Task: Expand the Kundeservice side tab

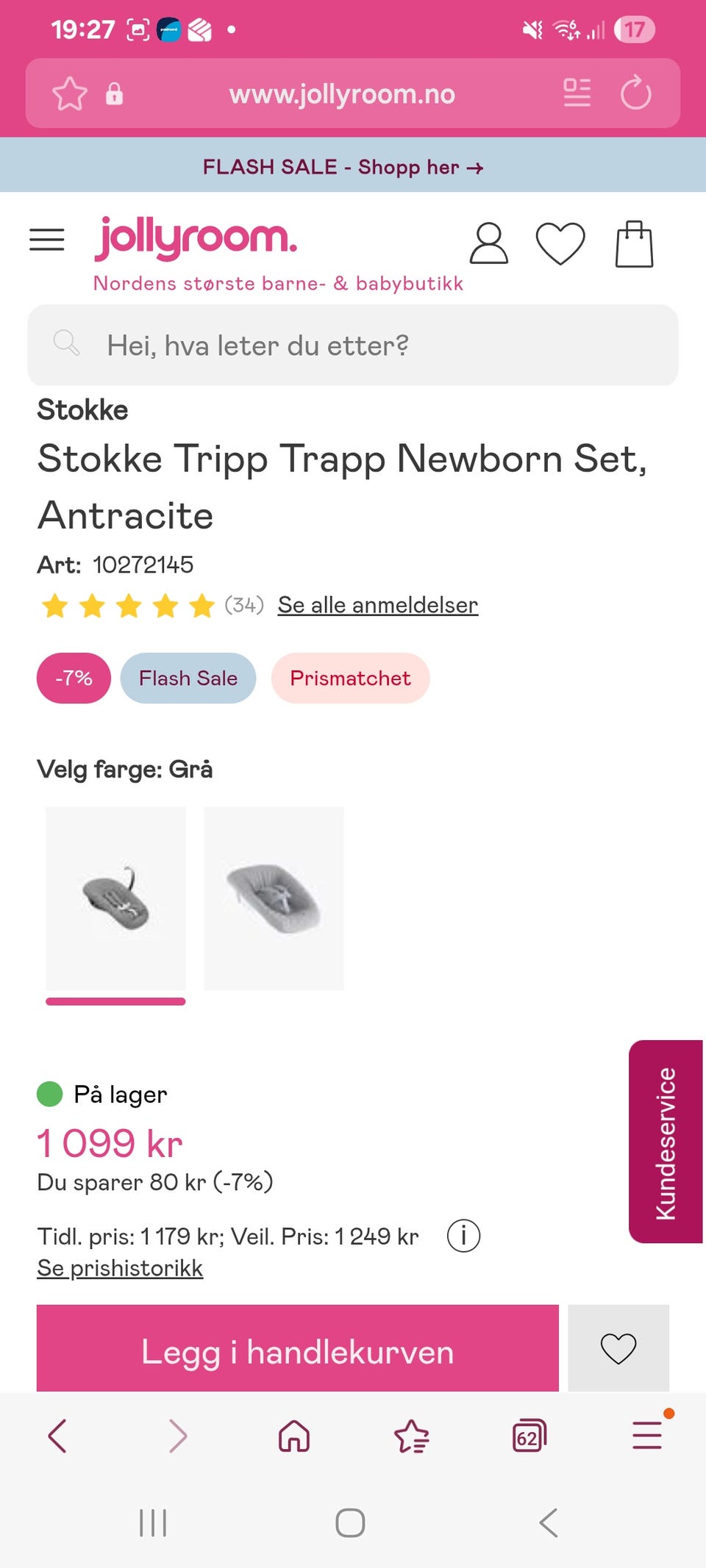Action: click(666, 1142)
